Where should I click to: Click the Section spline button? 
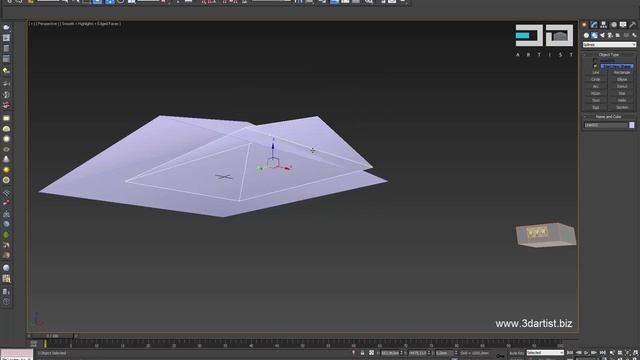(x=622, y=107)
